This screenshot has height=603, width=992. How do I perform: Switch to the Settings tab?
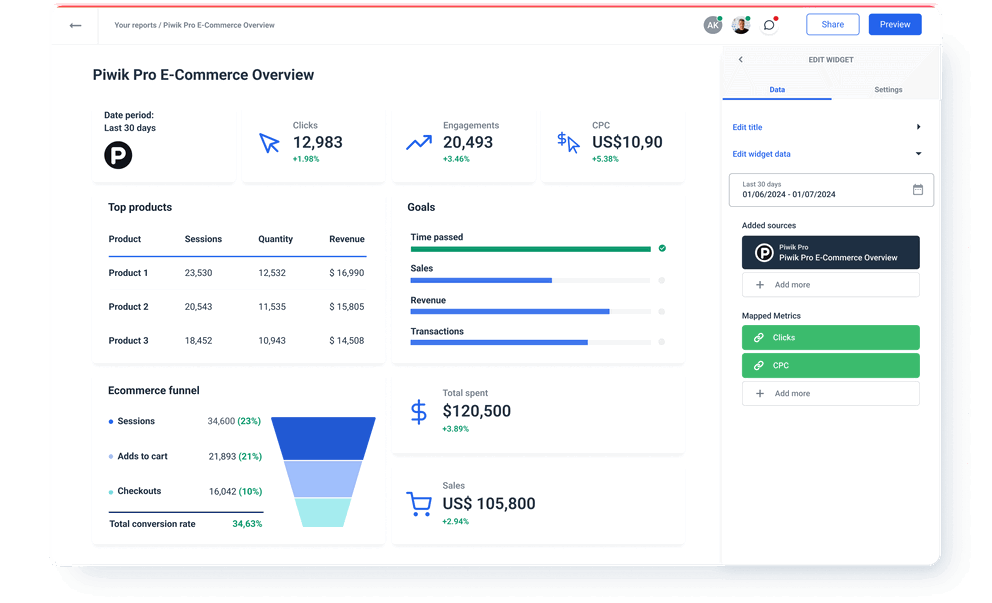click(888, 89)
